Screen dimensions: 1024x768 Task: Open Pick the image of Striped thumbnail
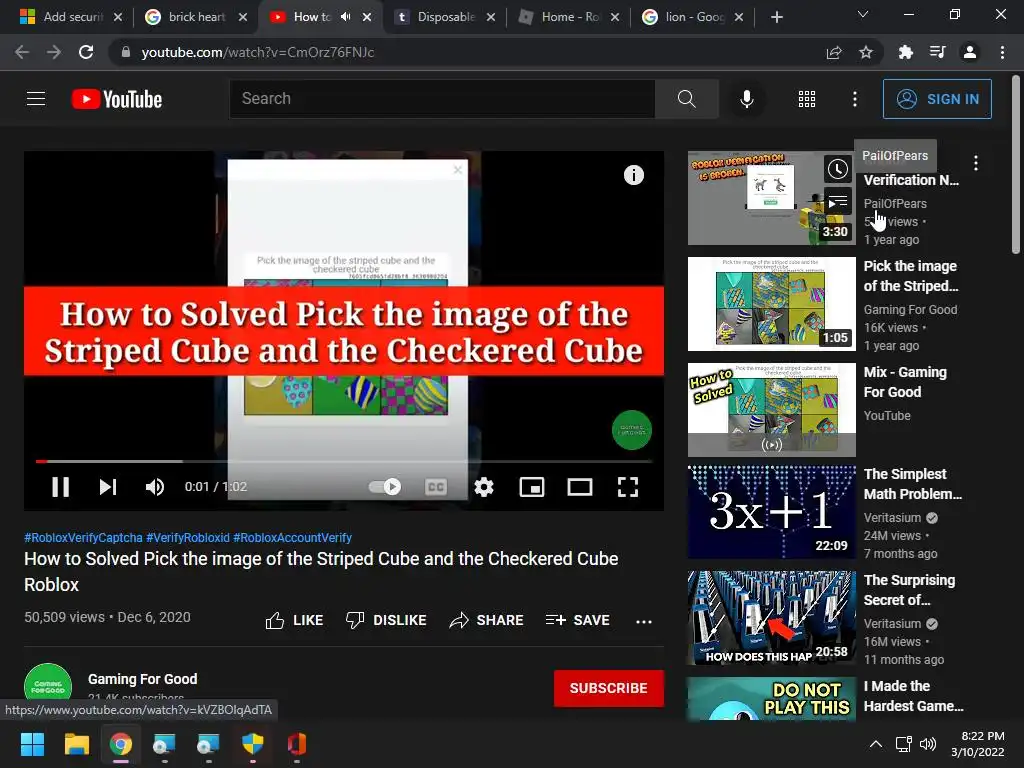[x=771, y=304]
